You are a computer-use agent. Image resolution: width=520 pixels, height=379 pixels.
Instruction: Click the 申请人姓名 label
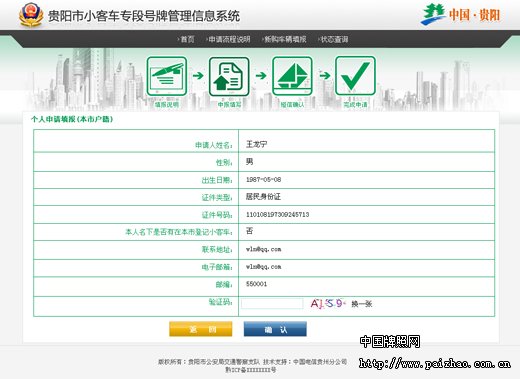214,145
